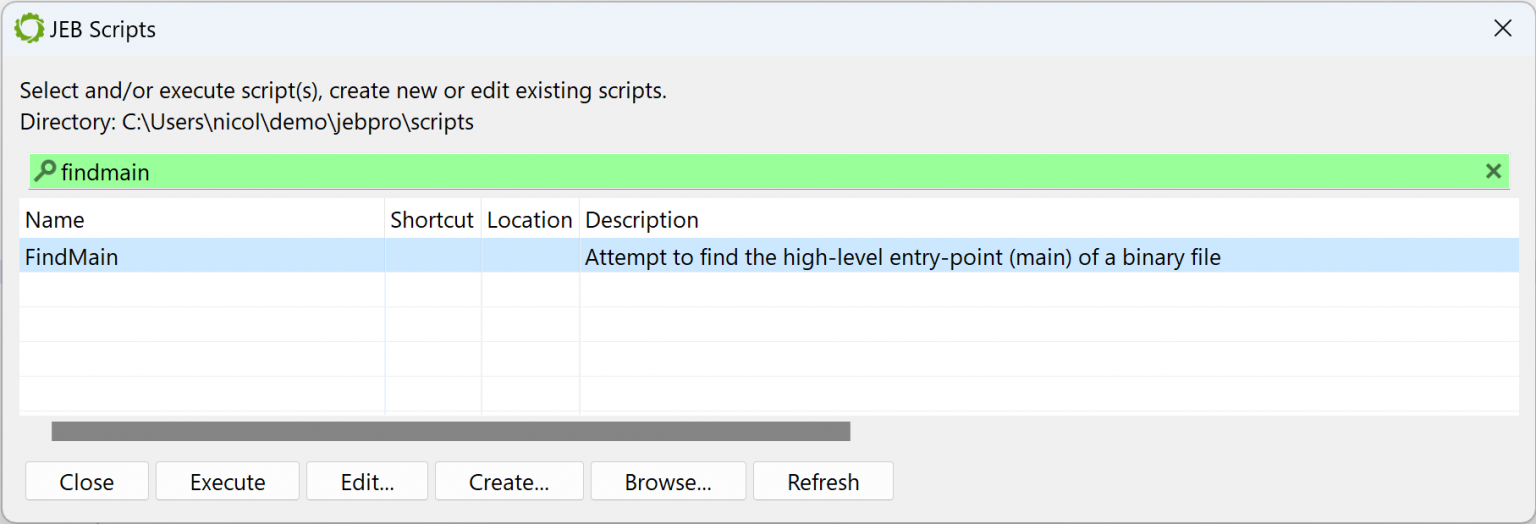Click the Shortcut cell of FindMain row
This screenshot has width=1536, height=524.
[x=432, y=257]
